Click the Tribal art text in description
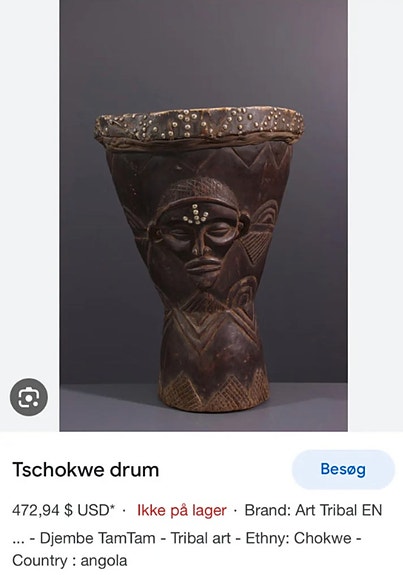This screenshot has height=575, width=403. (x=201, y=538)
